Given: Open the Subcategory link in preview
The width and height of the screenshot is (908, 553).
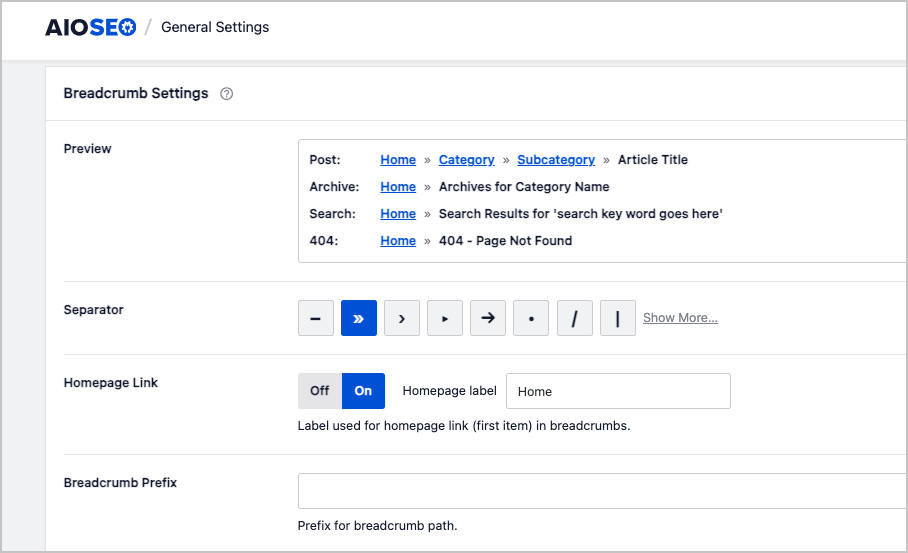Looking at the screenshot, I should click(x=556, y=160).
